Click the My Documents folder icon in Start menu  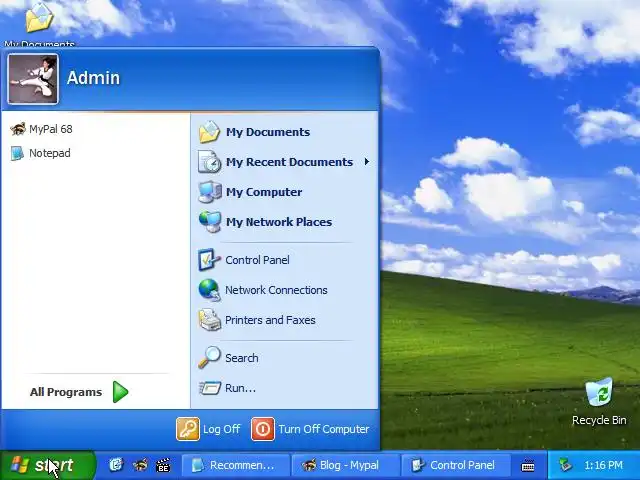(x=209, y=132)
